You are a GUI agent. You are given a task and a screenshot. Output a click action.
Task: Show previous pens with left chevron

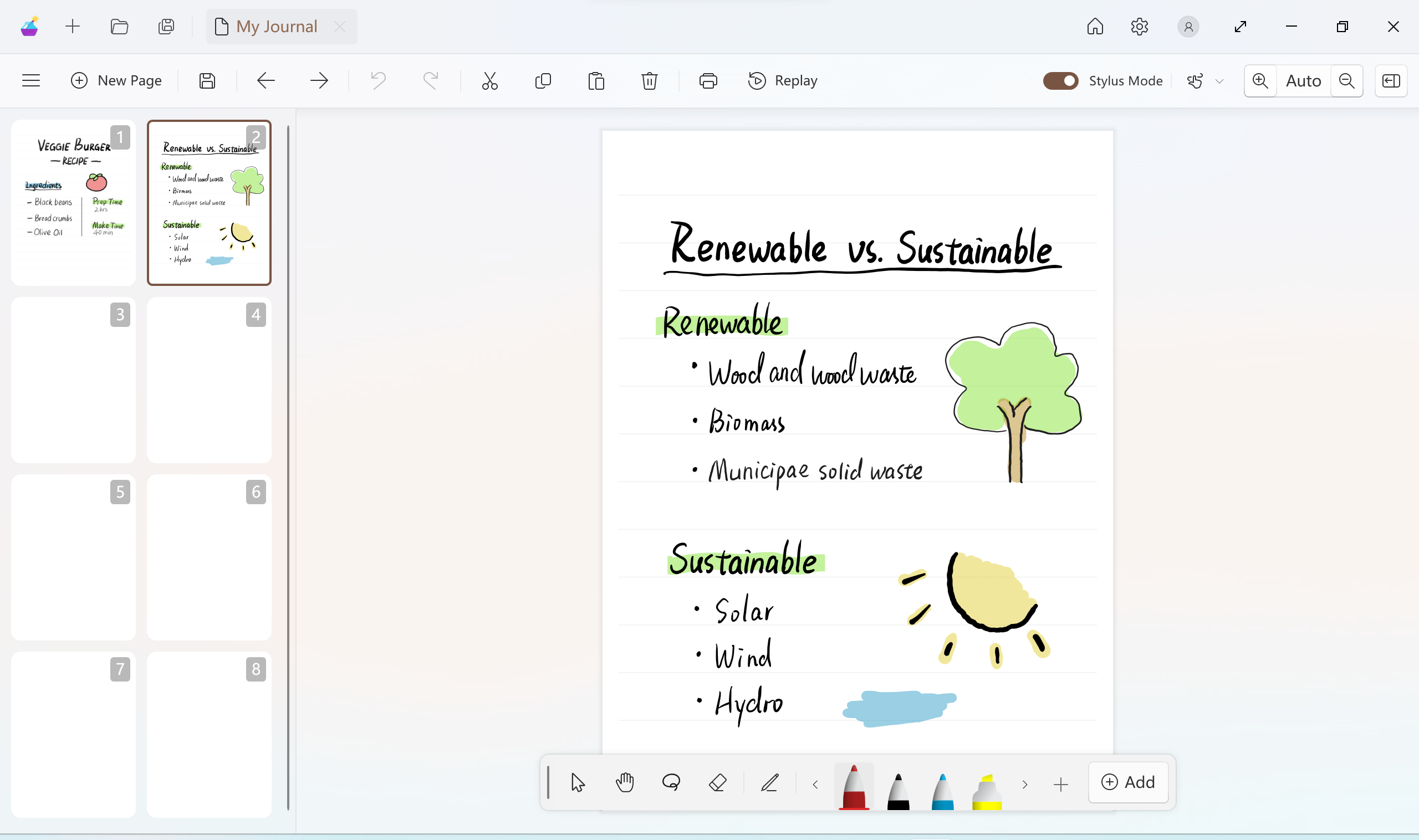click(815, 785)
